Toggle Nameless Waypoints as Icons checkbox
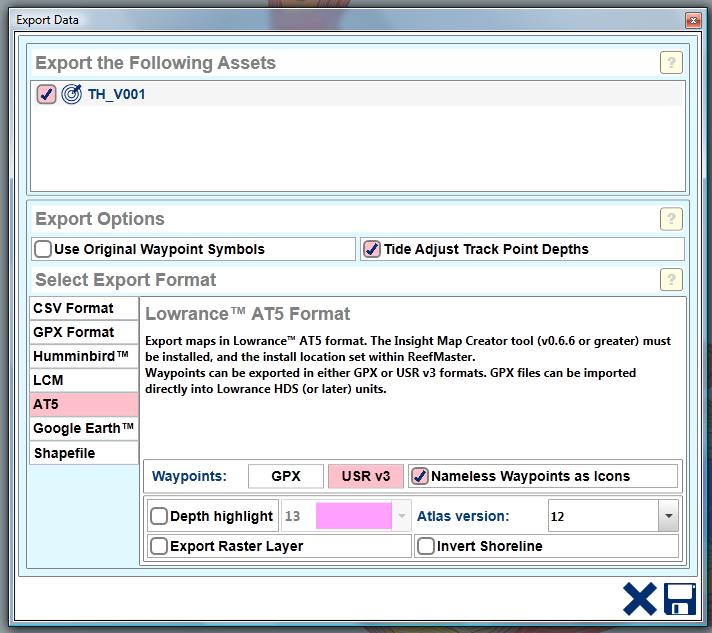The width and height of the screenshot is (712, 633). 420,476
